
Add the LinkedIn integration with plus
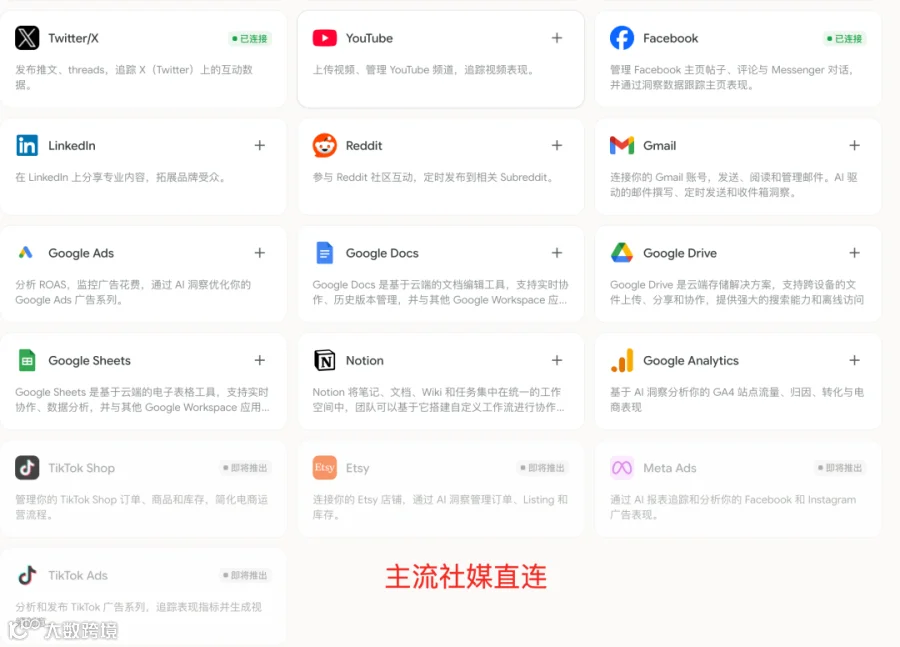259,145
